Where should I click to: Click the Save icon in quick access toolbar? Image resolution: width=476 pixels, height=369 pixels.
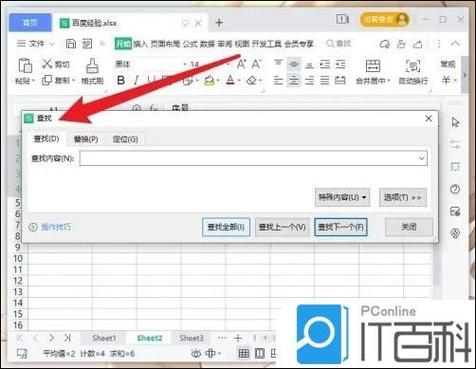71,44
